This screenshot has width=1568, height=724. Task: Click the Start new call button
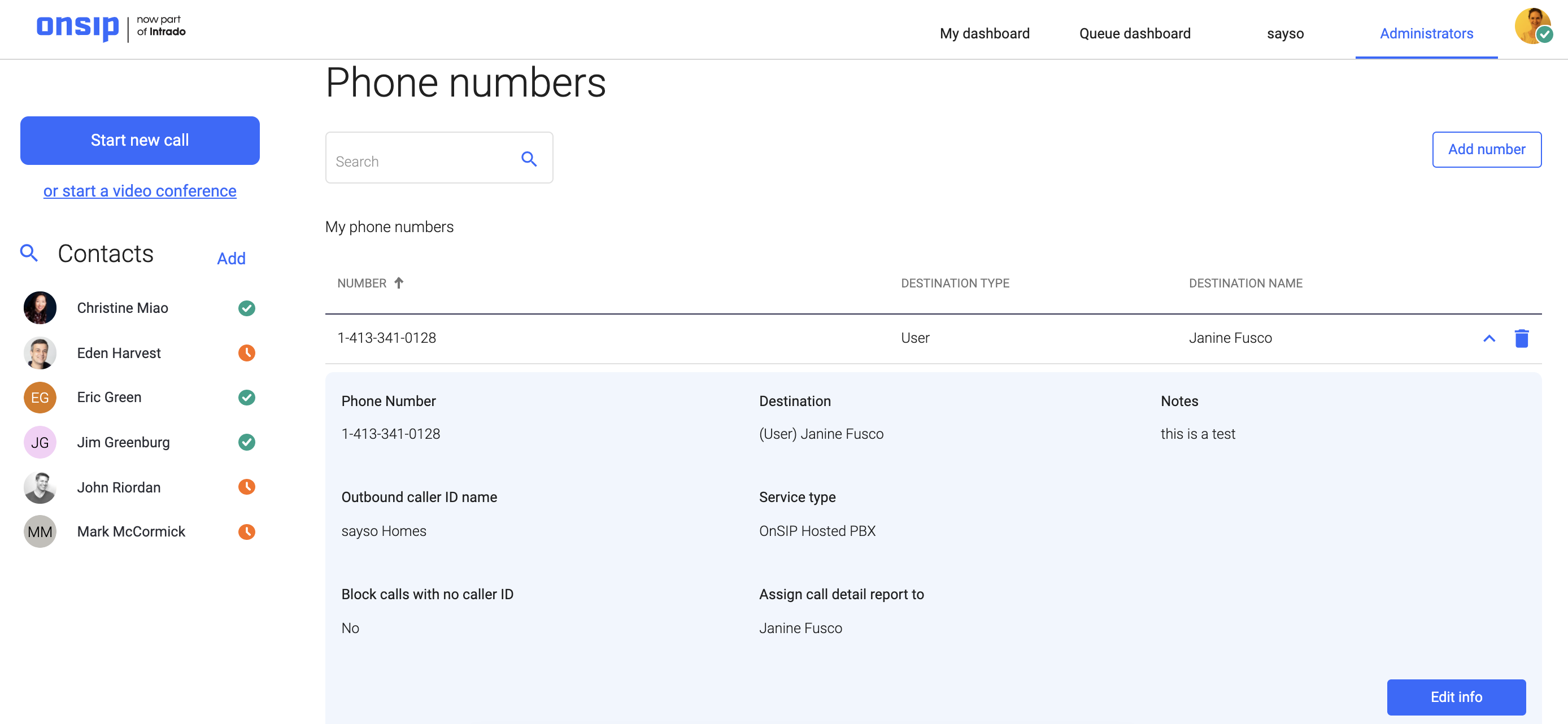(x=140, y=140)
